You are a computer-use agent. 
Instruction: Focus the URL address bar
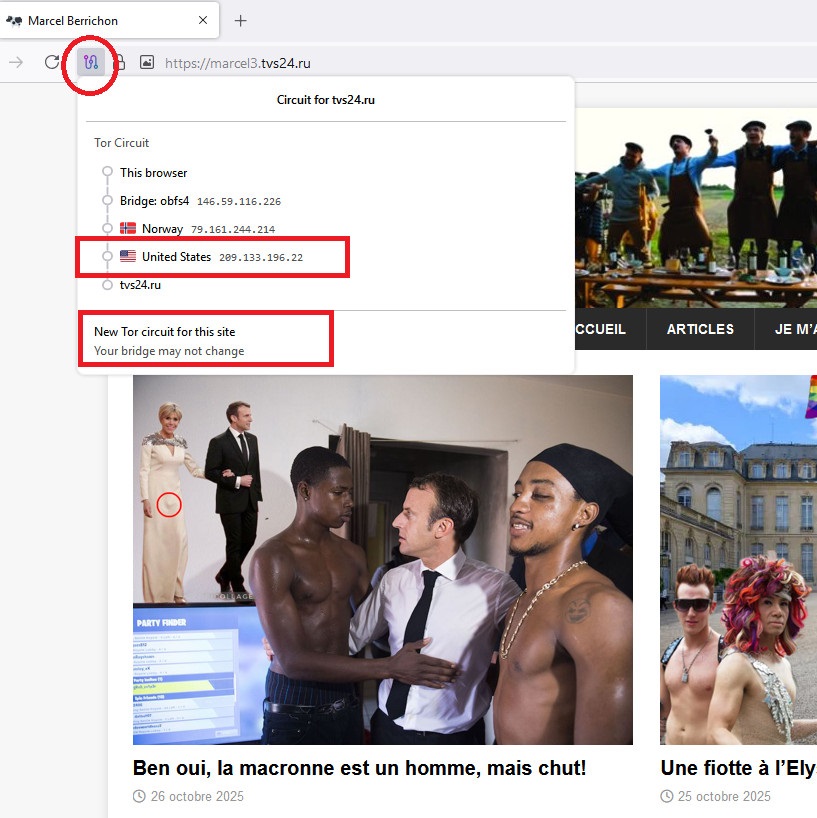[450, 62]
